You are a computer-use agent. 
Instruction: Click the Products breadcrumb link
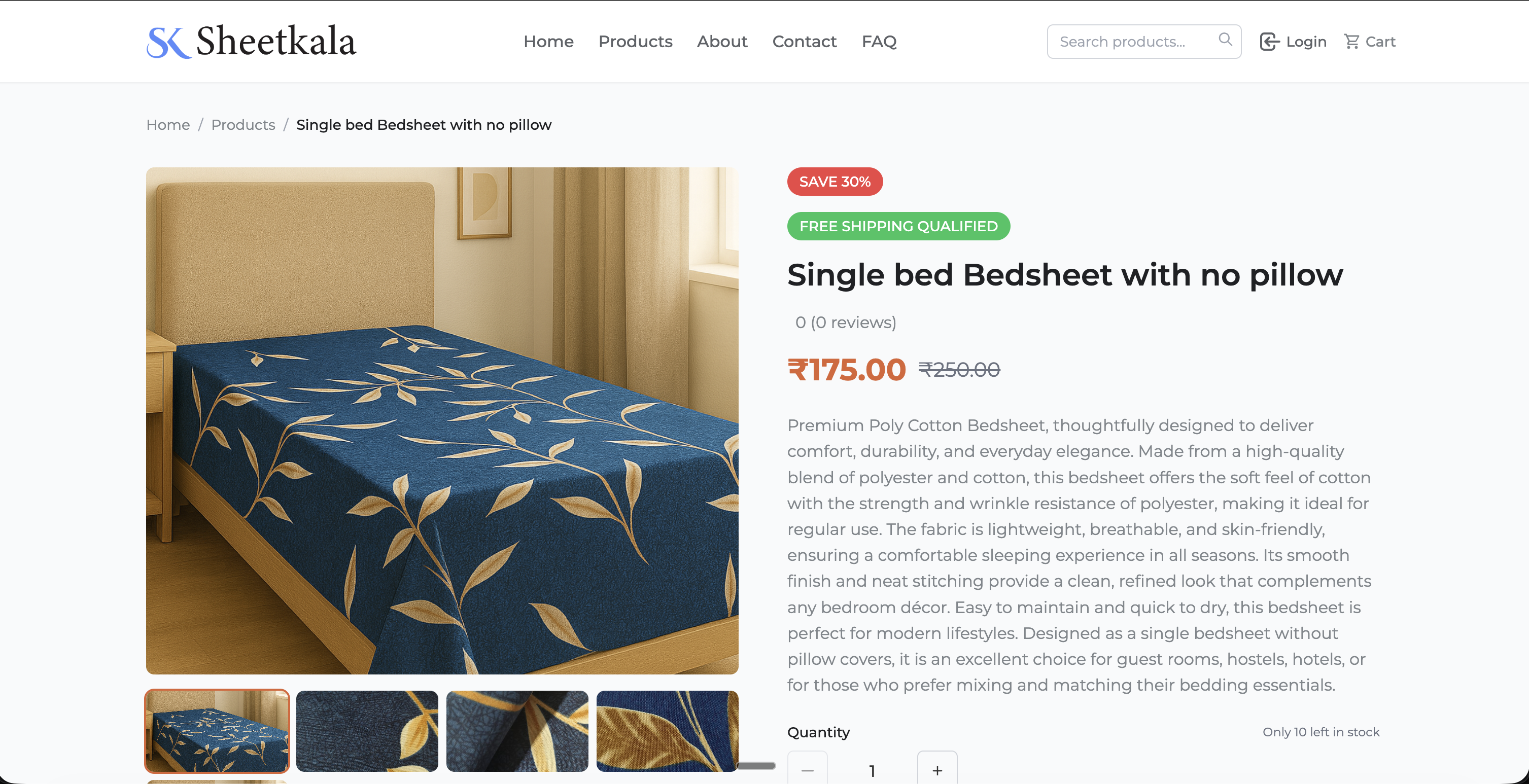click(244, 125)
